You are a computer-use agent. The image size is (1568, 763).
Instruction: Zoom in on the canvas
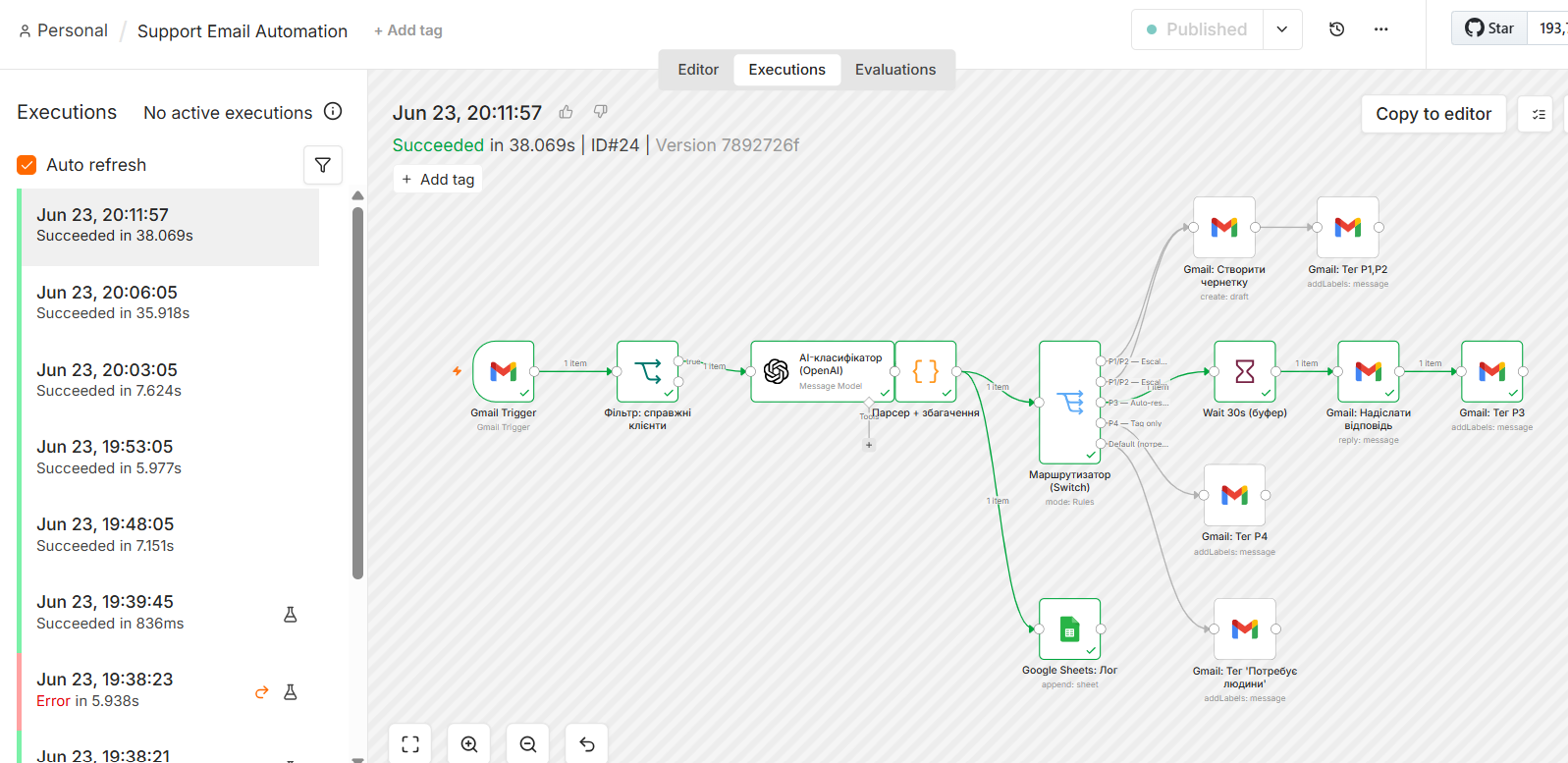click(469, 744)
